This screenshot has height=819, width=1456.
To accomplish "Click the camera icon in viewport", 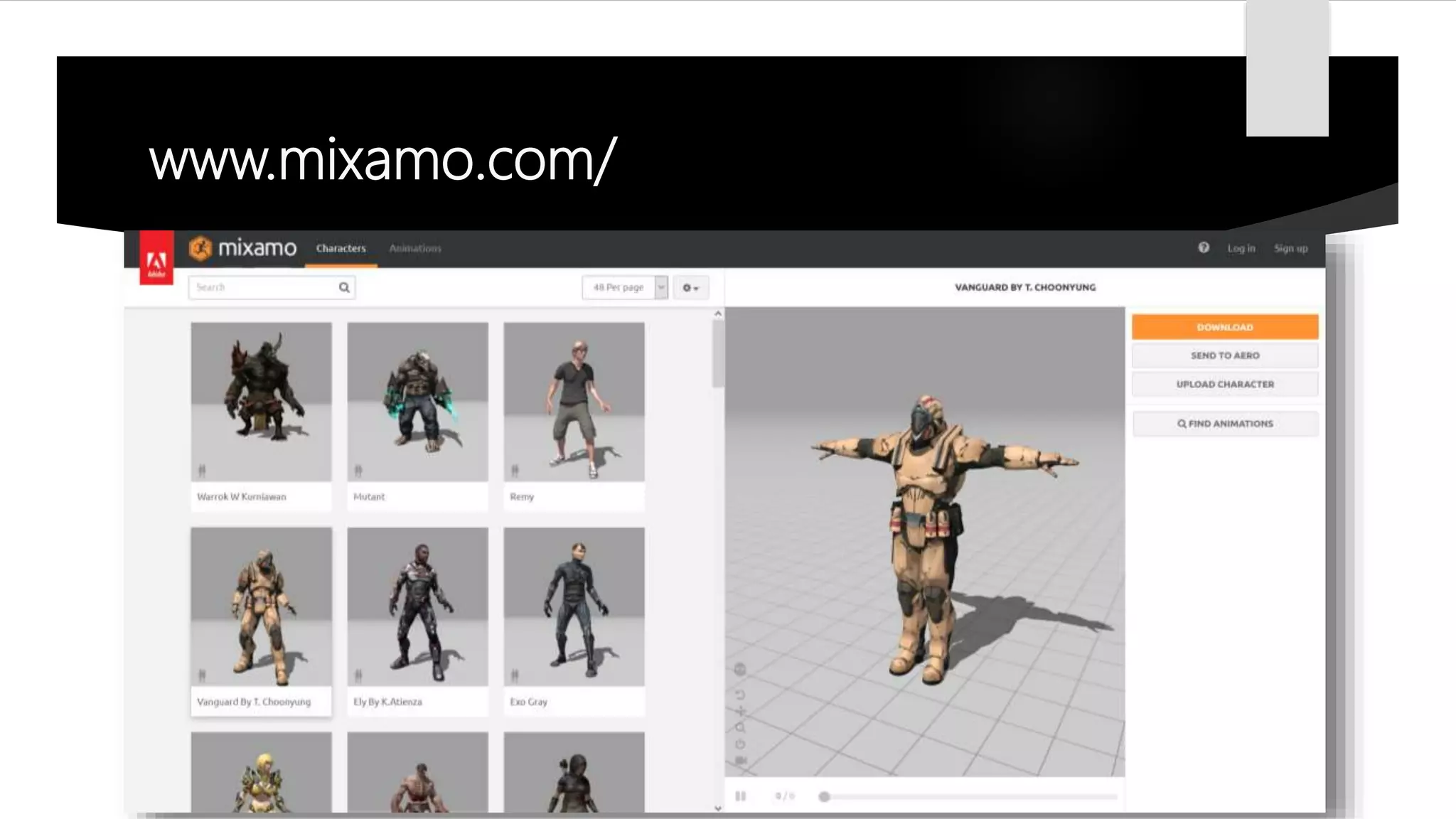I will click(740, 761).
